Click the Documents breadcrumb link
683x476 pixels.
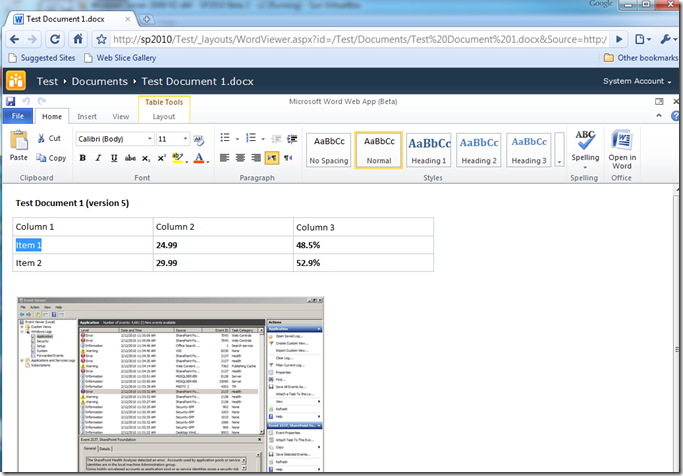[100, 81]
